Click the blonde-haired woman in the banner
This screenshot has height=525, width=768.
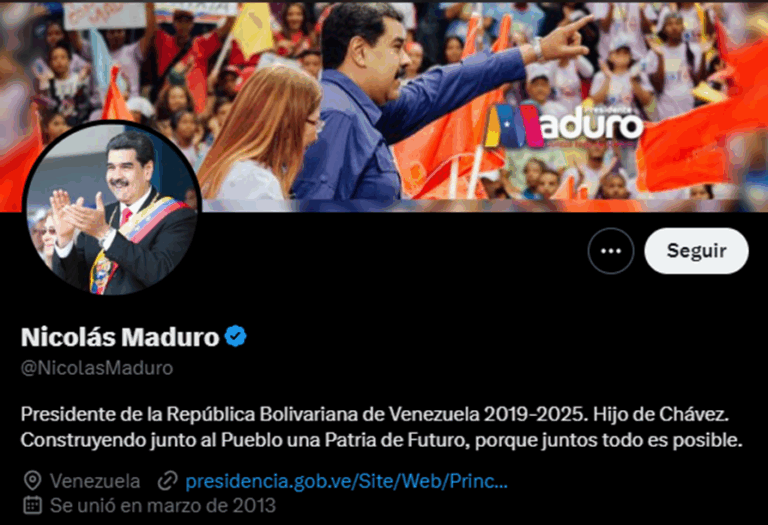[260, 135]
